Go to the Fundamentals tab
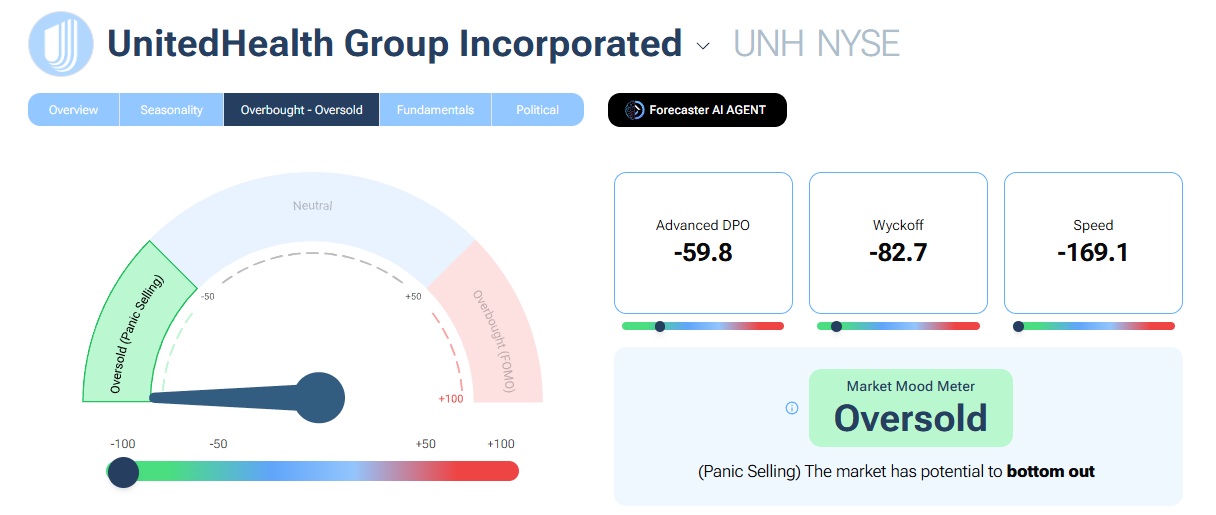The image size is (1216, 515). click(435, 110)
